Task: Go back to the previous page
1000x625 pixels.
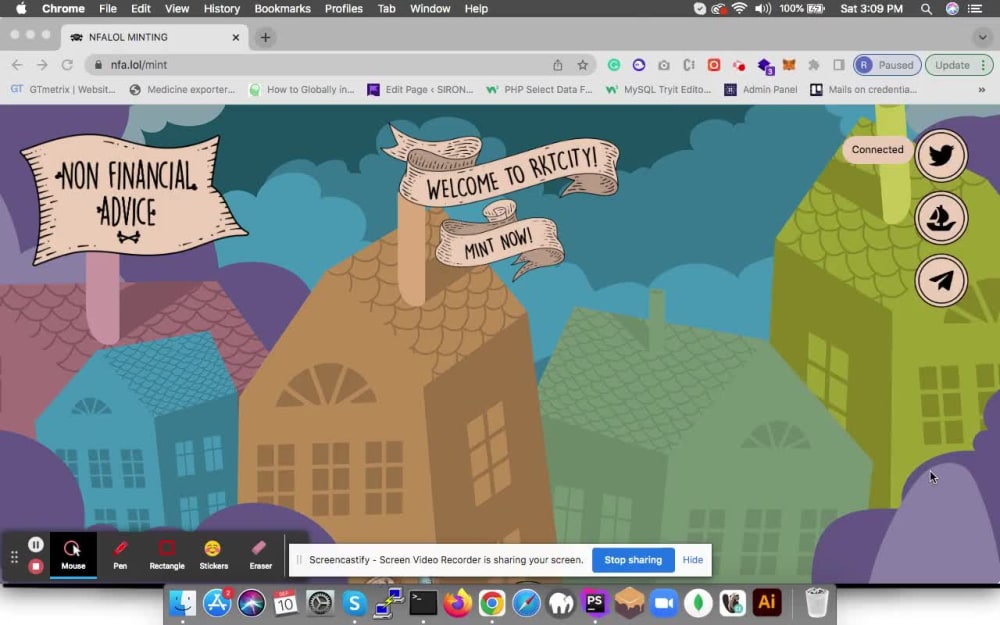Action: coord(17,65)
